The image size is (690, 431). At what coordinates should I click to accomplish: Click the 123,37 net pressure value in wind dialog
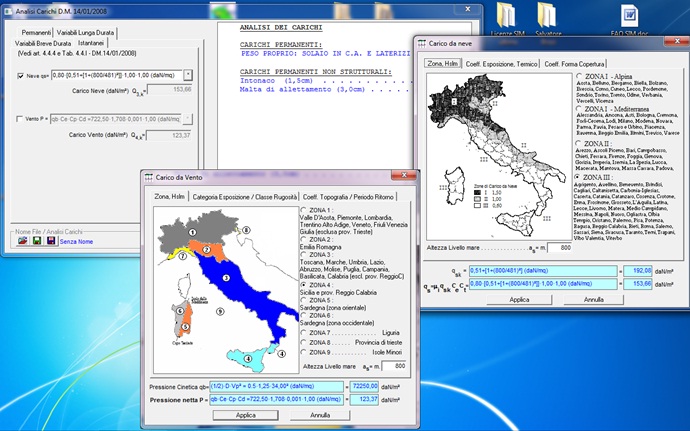364,399
